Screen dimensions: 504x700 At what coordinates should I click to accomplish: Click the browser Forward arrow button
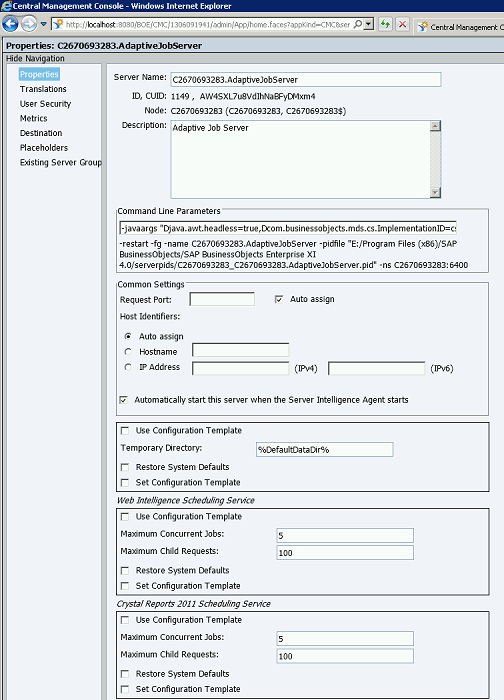pos(29,24)
